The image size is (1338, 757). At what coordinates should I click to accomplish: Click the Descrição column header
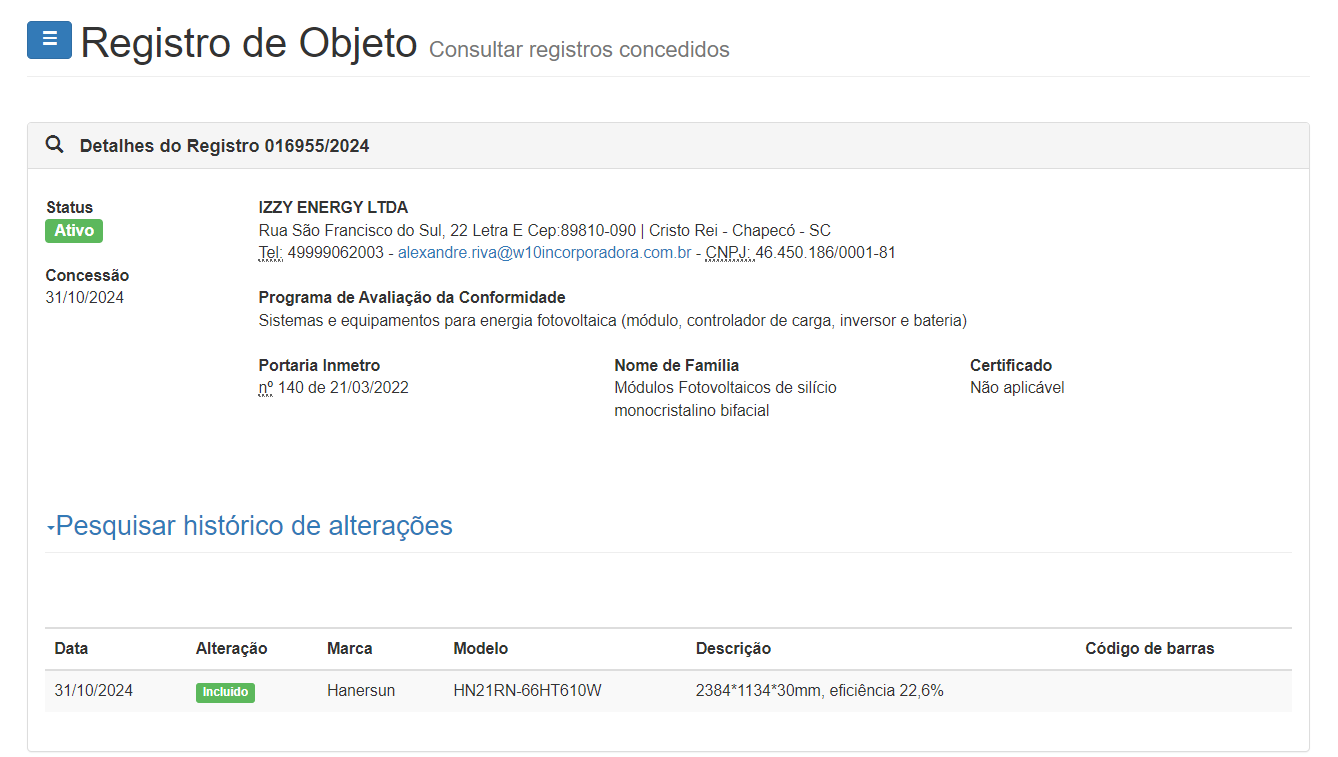(733, 648)
